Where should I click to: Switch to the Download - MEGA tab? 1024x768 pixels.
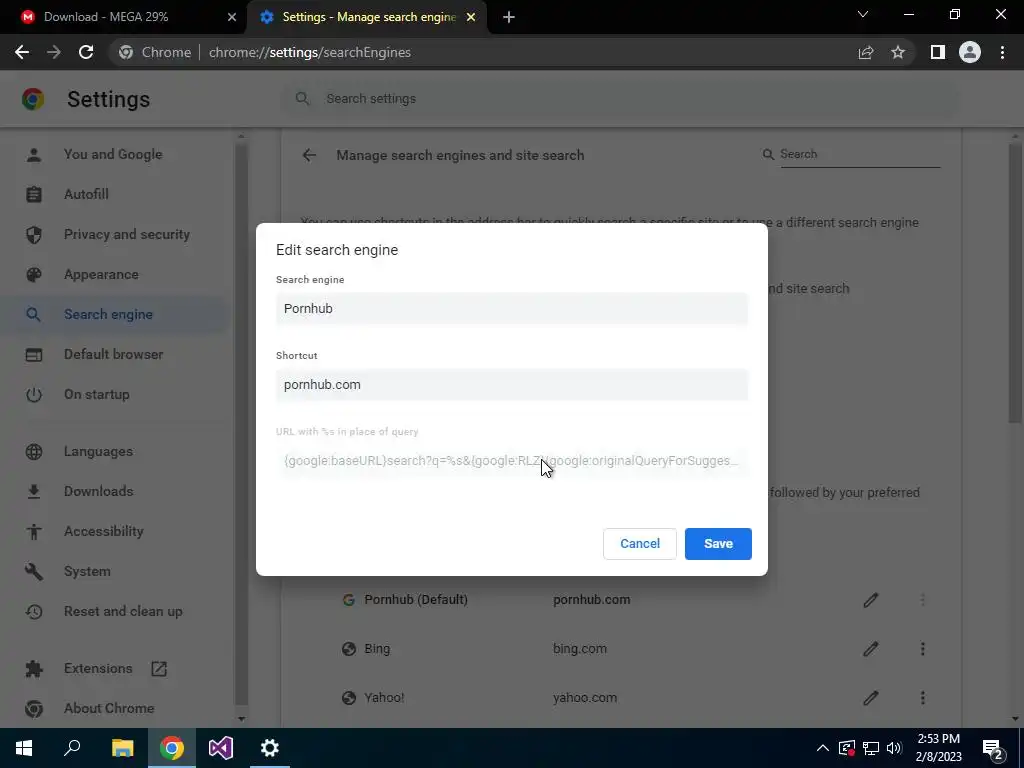click(x=124, y=17)
